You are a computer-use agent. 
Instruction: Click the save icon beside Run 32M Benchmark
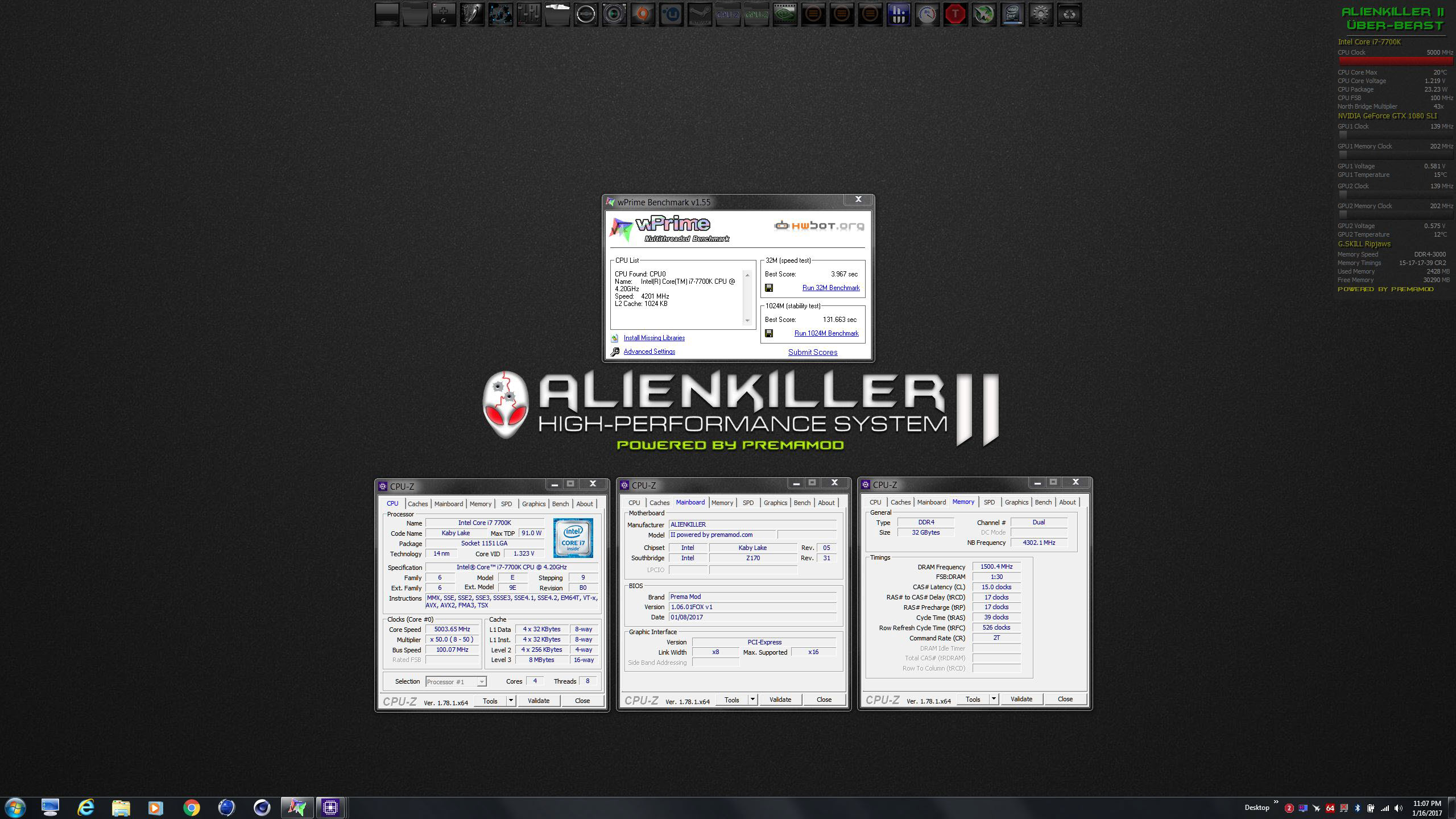pyautogui.click(x=769, y=288)
